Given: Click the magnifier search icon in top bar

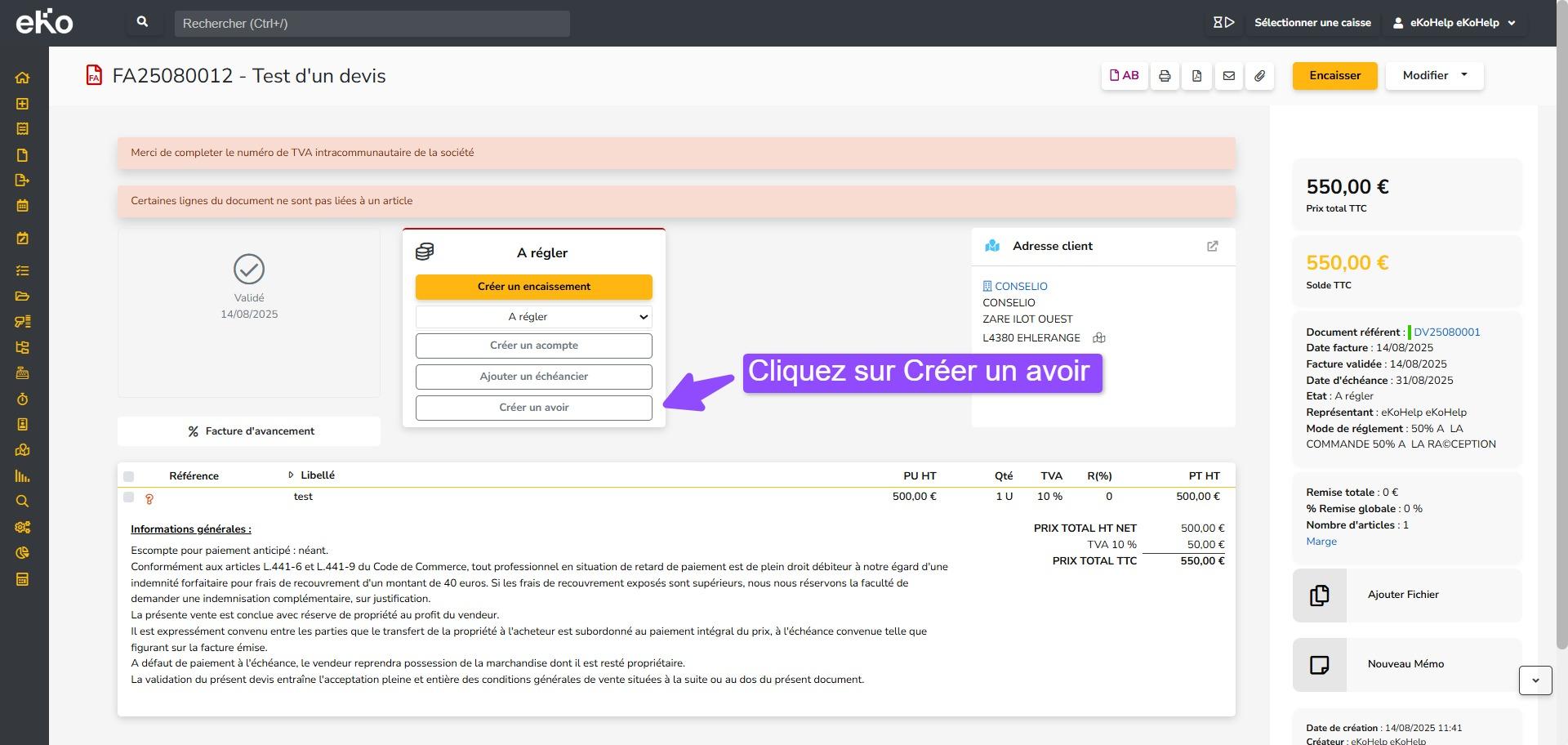Looking at the screenshot, I should point(143,23).
